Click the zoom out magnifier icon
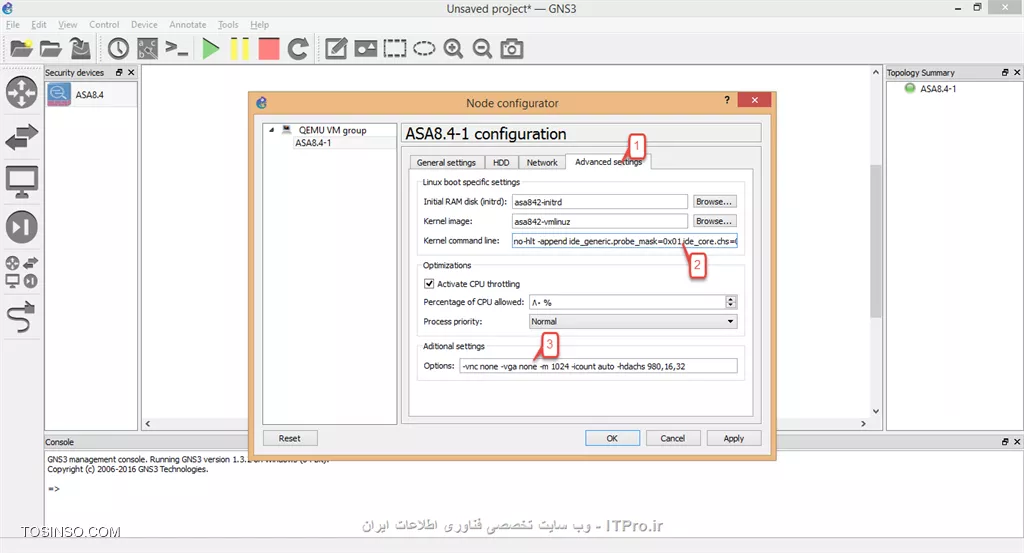This screenshot has height=553, width=1024. [482, 48]
